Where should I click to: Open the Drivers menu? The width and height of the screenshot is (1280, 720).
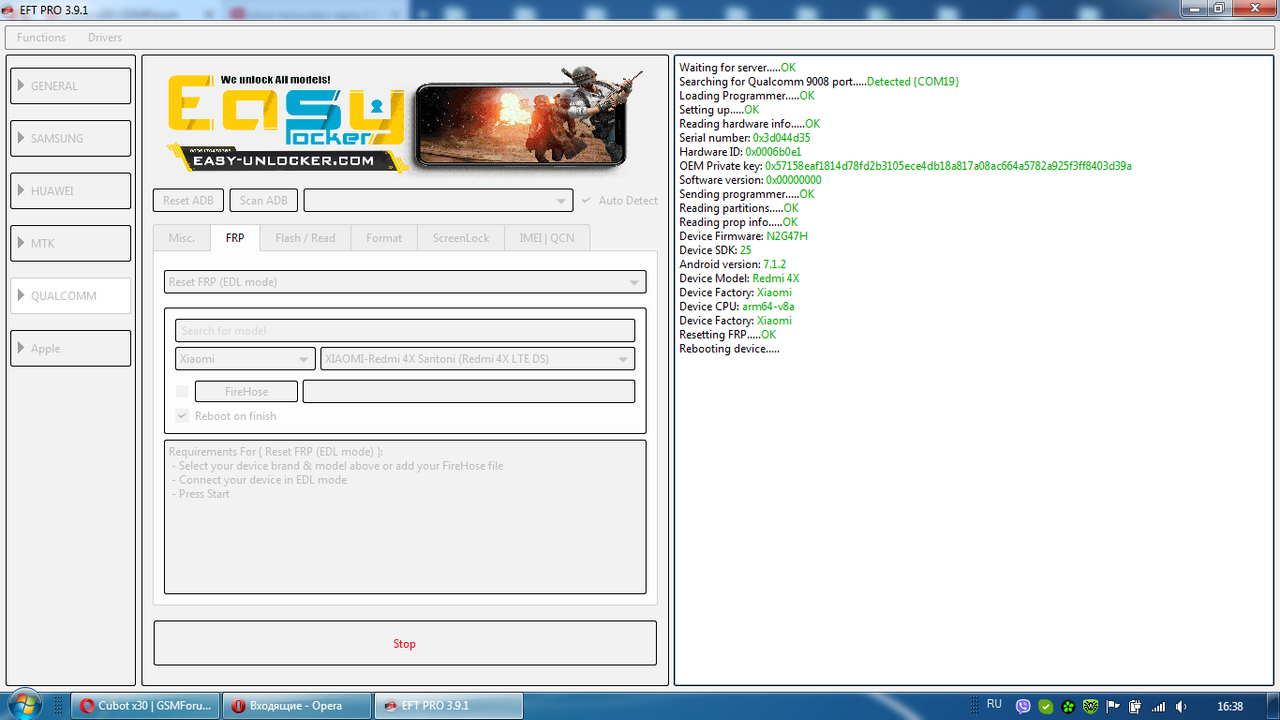pos(105,37)
